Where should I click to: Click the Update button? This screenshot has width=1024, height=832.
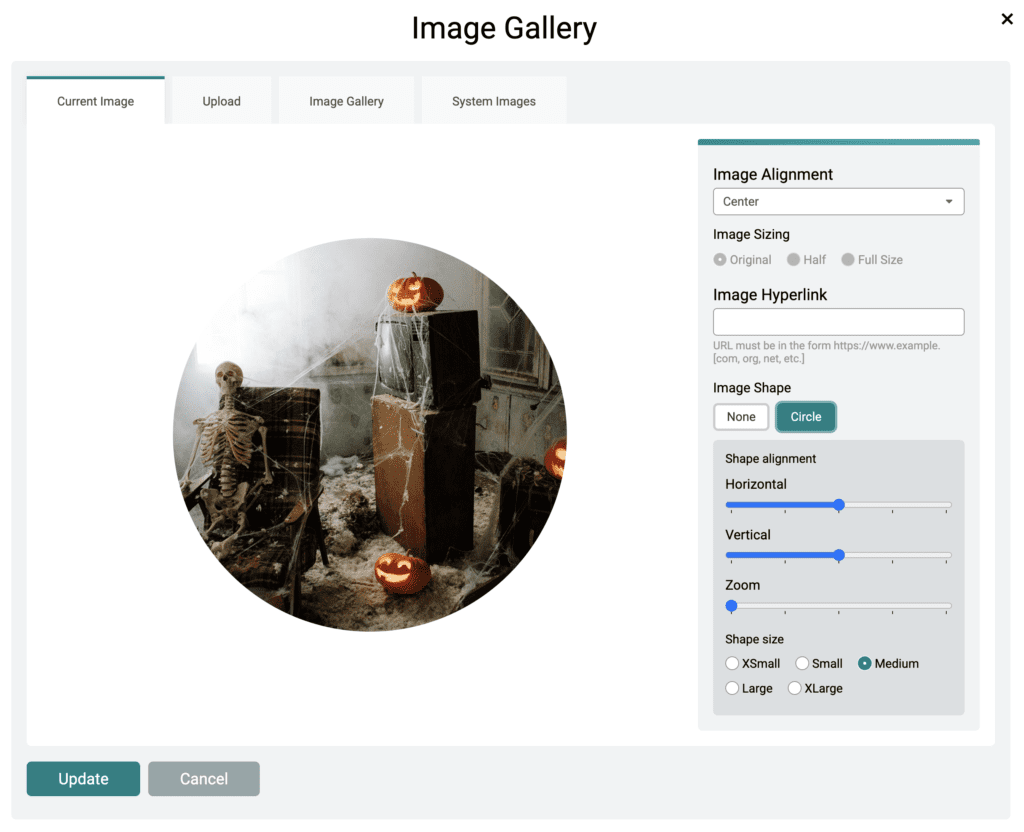pos(83,778)
